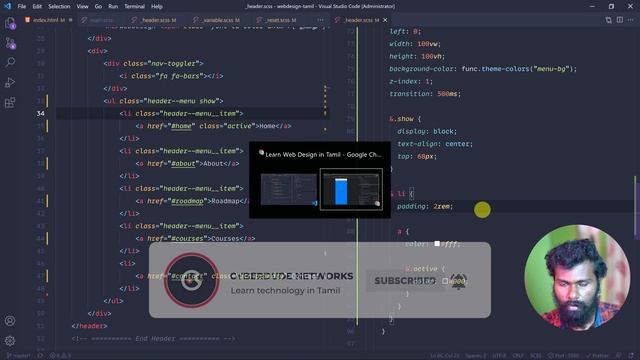Open the View menu
This screenshot has height=360, width=640.
point(82,7)
